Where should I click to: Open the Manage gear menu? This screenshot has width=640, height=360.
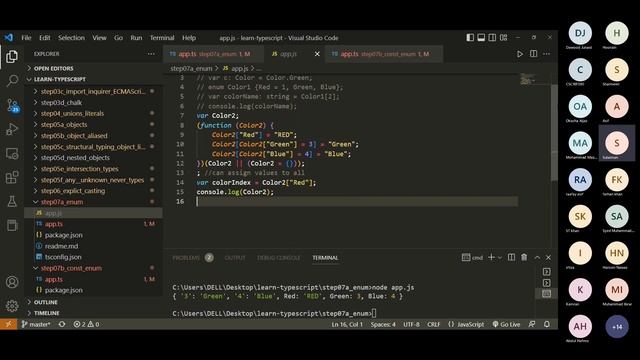click(12, 306)
